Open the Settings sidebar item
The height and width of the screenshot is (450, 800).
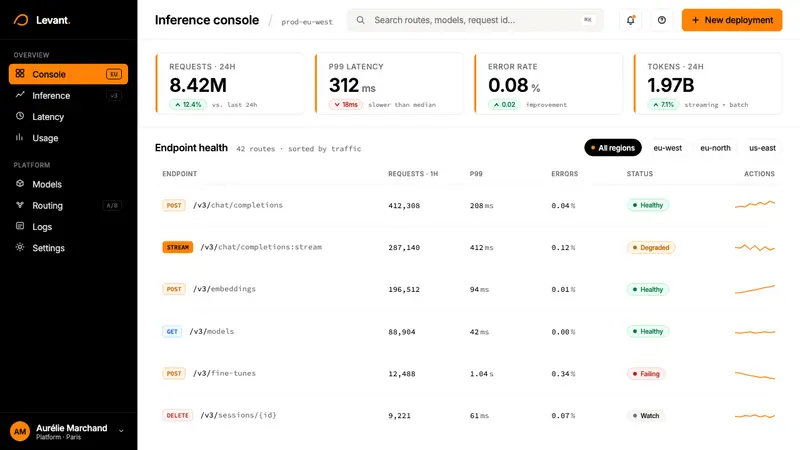coord(68,248)
